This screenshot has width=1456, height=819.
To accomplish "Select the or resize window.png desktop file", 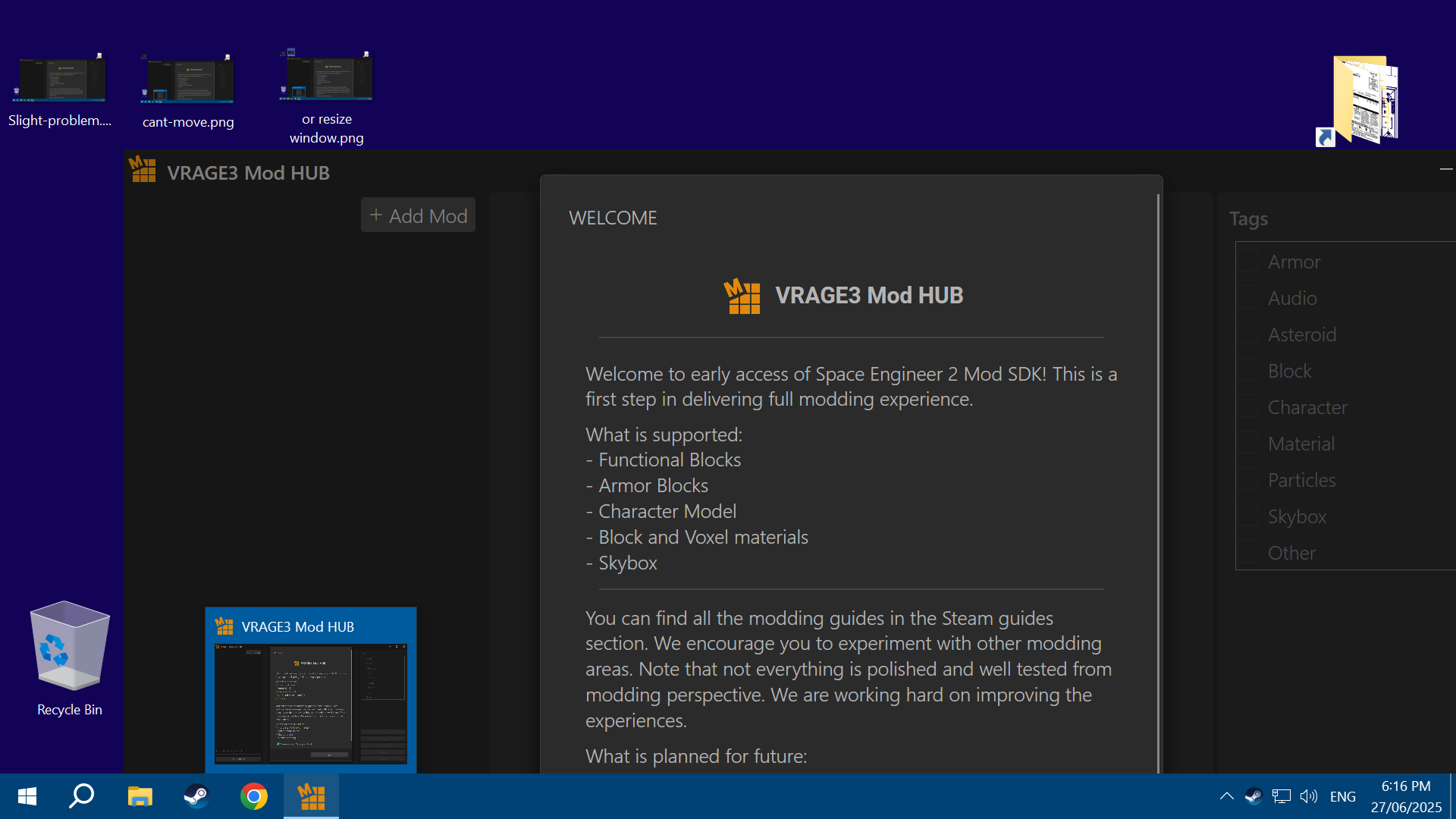I will coord(327,97).
